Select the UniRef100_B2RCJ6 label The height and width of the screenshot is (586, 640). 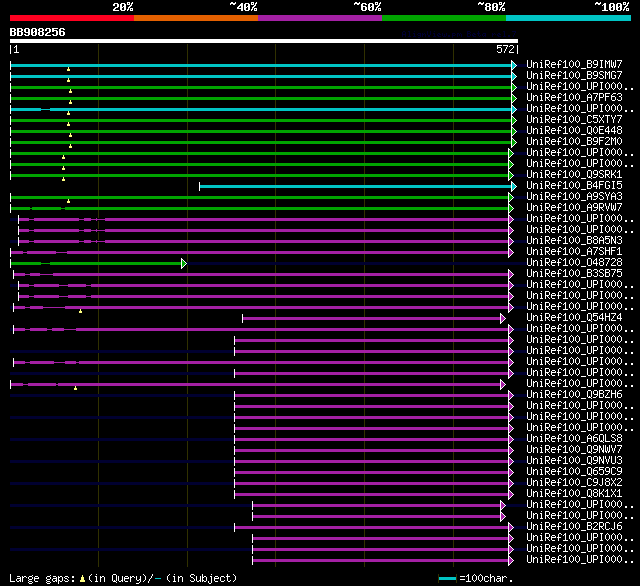pos(574,527)
